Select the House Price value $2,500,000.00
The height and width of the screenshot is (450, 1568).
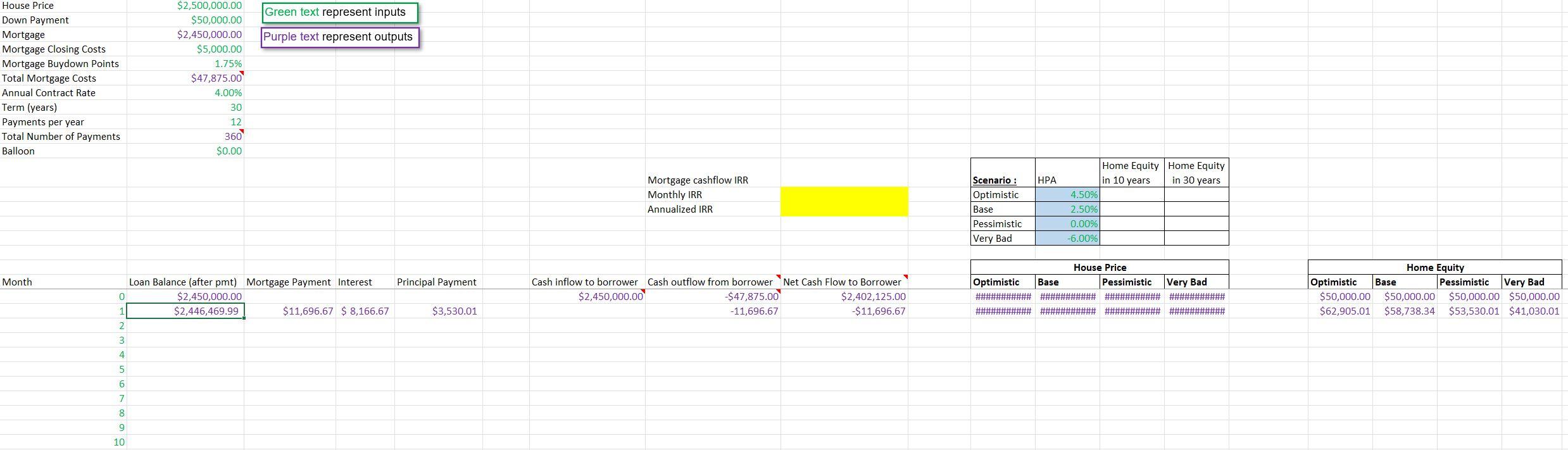[209, 6]
